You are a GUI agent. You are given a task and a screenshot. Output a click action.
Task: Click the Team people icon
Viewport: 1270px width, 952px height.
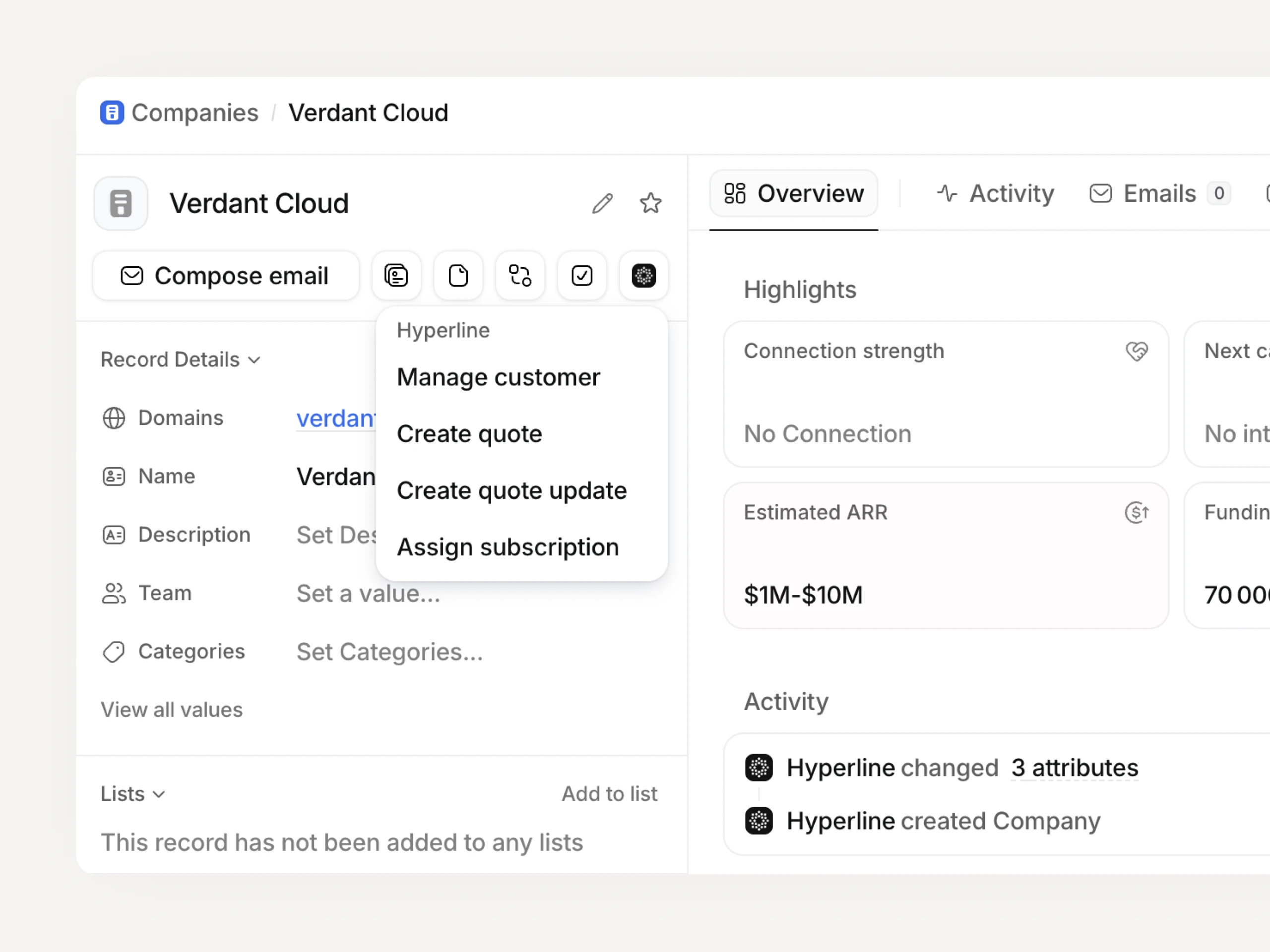[x=114, y=594]
